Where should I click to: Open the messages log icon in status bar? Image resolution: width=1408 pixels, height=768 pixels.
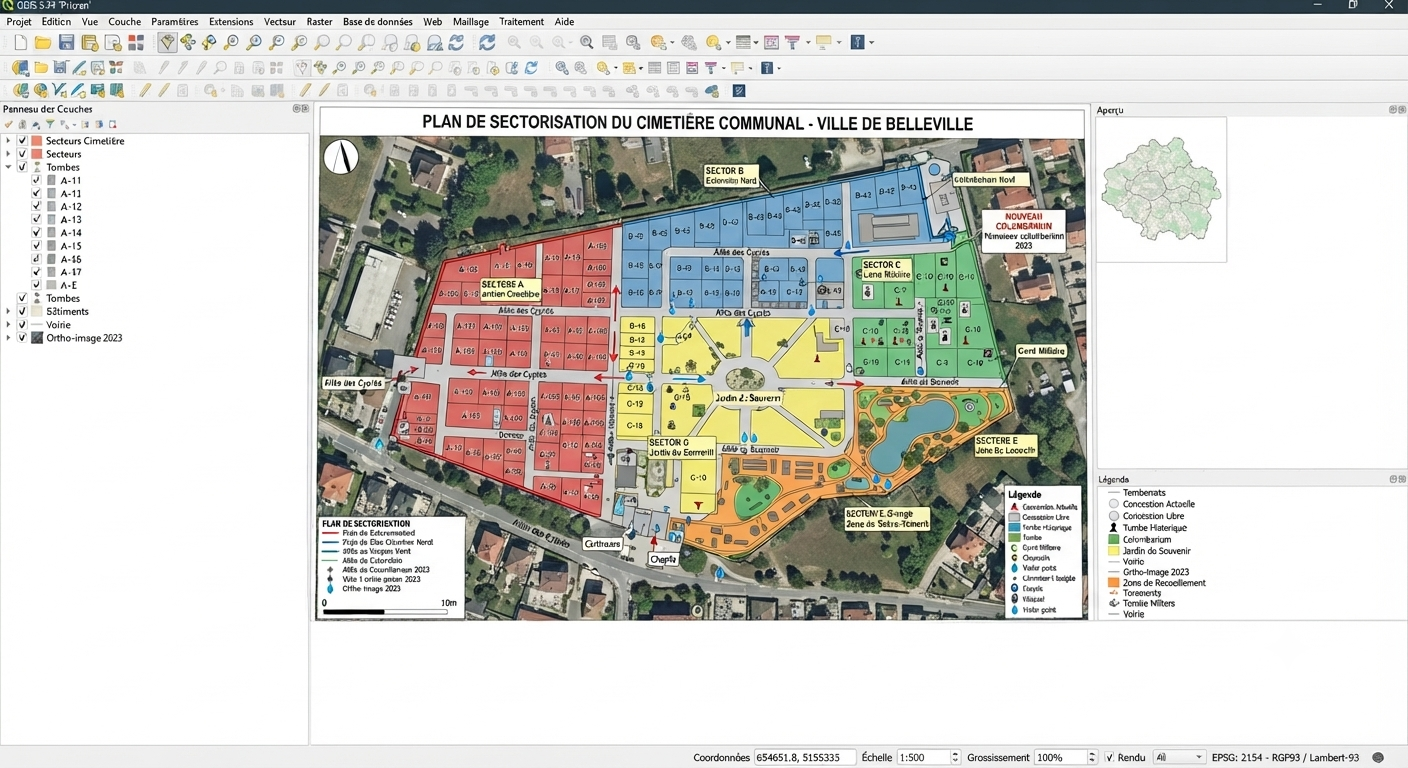(x=1378, y=758)
